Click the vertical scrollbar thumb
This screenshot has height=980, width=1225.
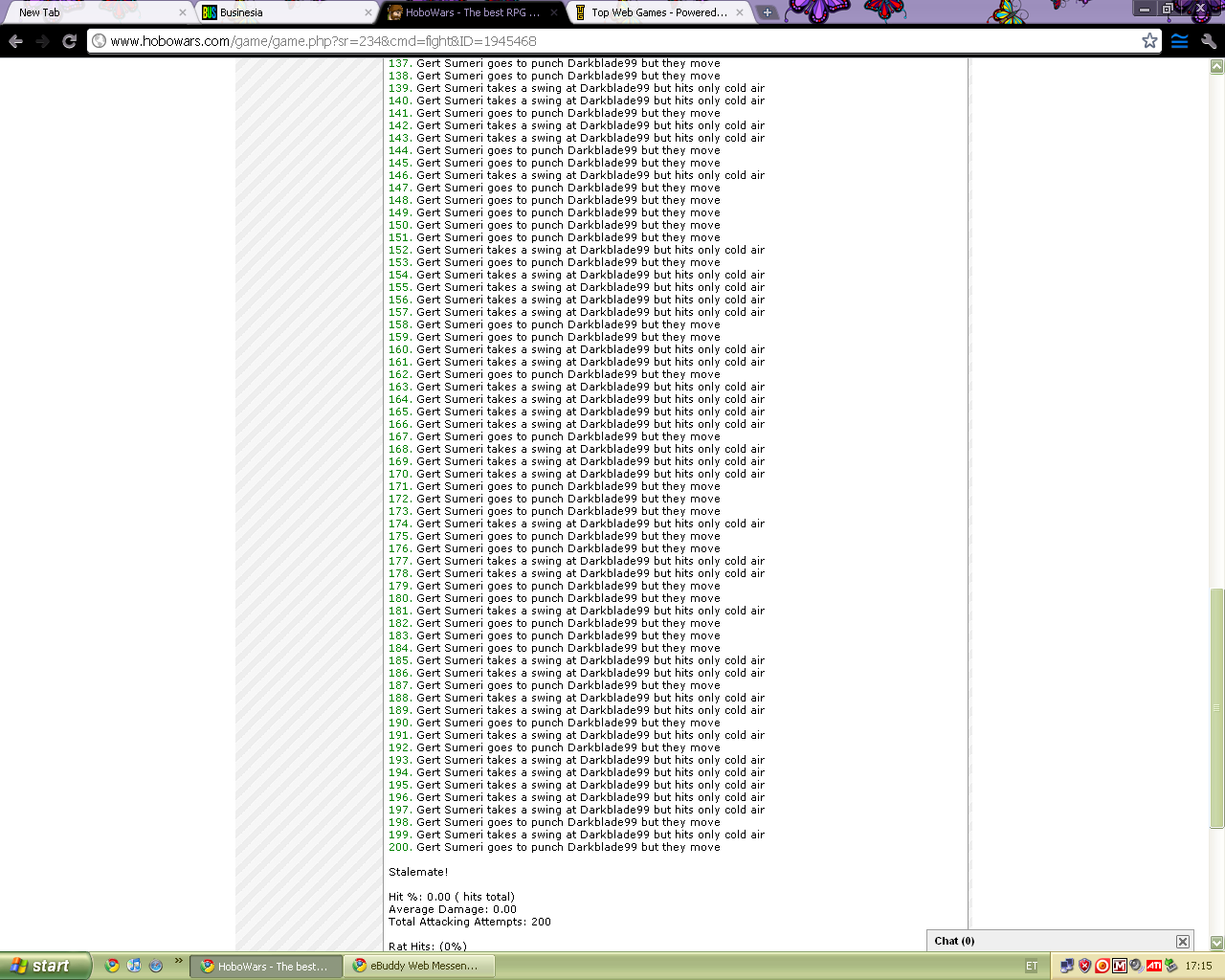pos(1216,708)
